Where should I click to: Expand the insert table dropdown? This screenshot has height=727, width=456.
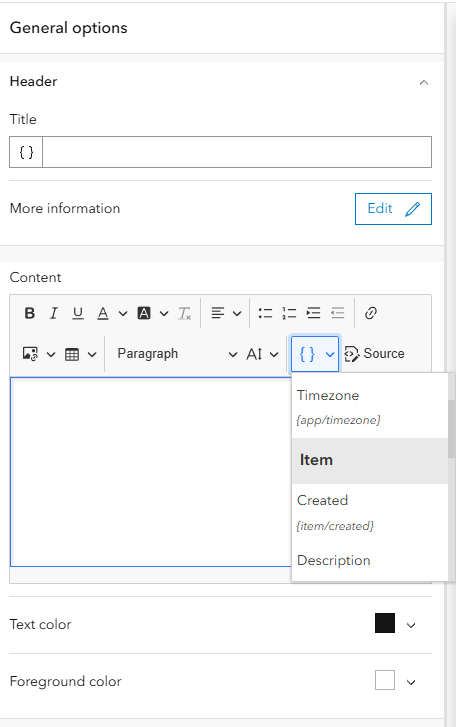point(81,355)
